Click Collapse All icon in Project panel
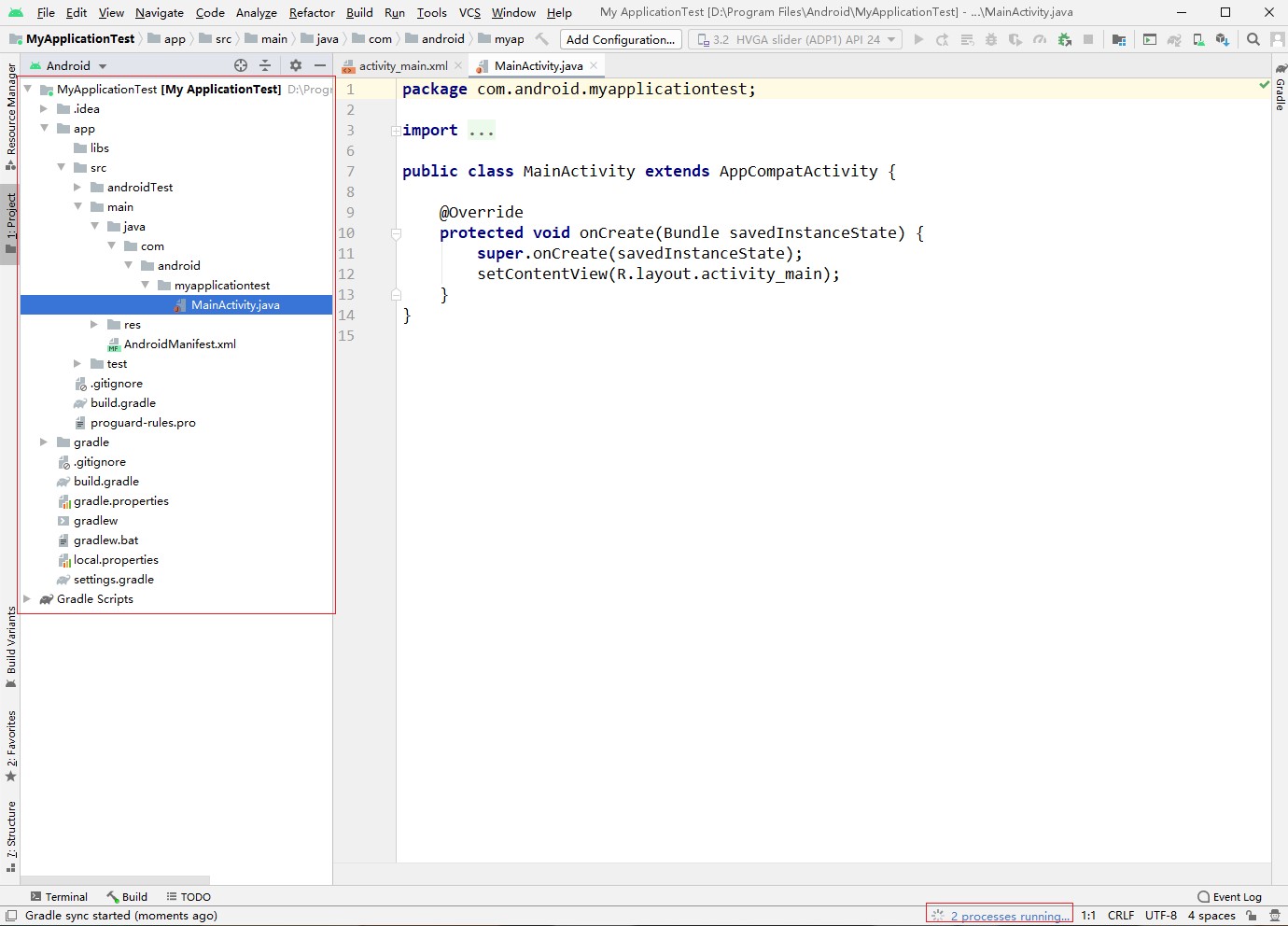This screenshot has width=1288, height=926. click(265, 65)
